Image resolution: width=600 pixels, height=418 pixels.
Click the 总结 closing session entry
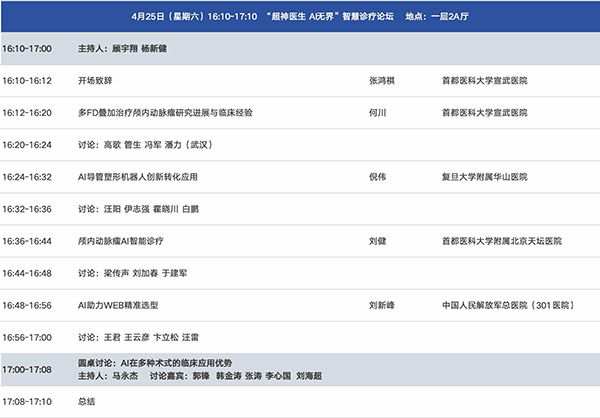[87, 401]
